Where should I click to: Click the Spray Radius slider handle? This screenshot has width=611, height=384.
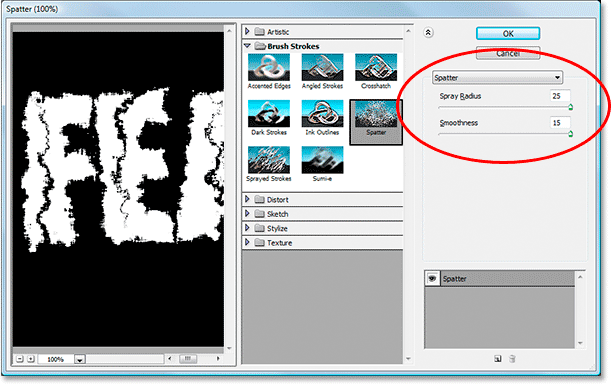click(570, 107)
